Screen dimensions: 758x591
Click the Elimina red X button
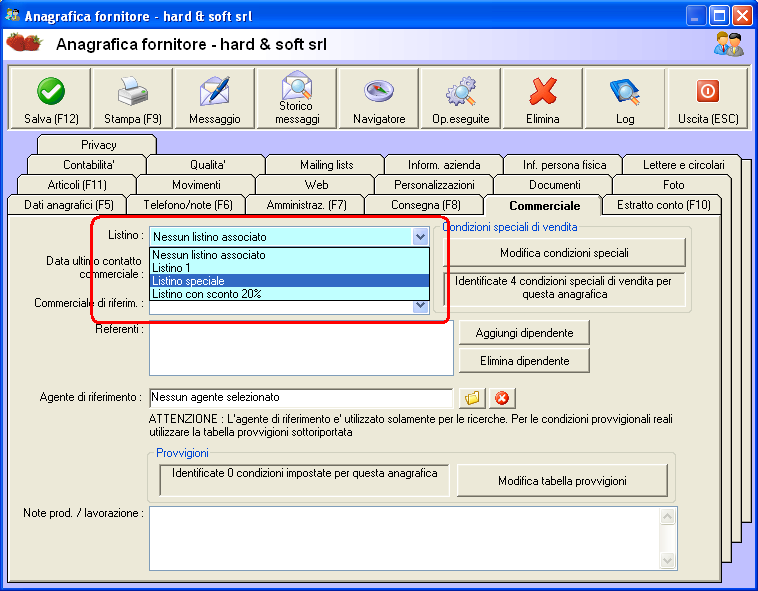point(542,99)
